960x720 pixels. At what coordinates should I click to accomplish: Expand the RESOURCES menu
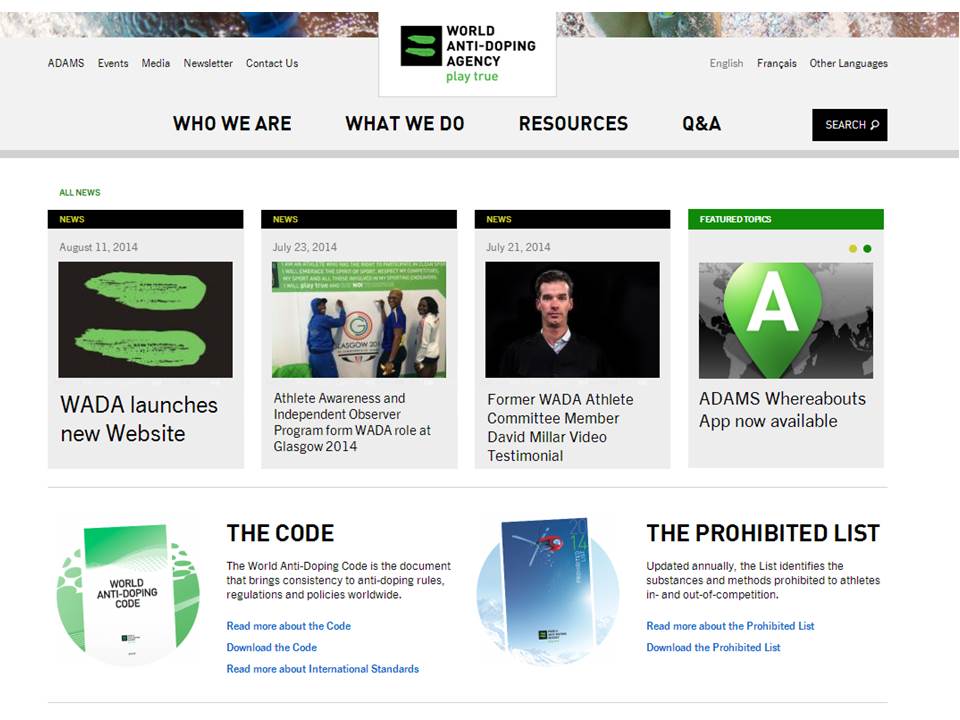click(x=573, y=123)
